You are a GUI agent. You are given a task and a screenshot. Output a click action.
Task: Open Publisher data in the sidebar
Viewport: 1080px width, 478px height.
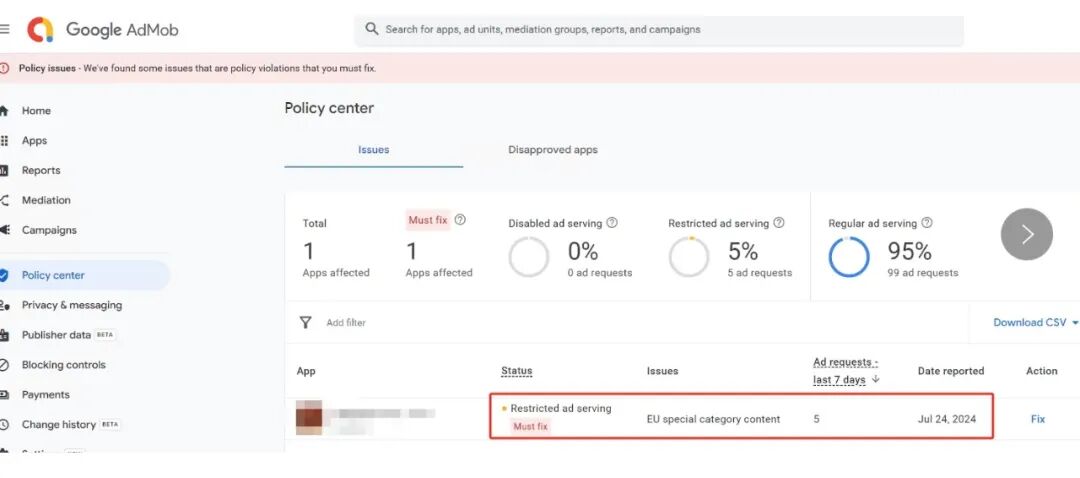(56, 335)
